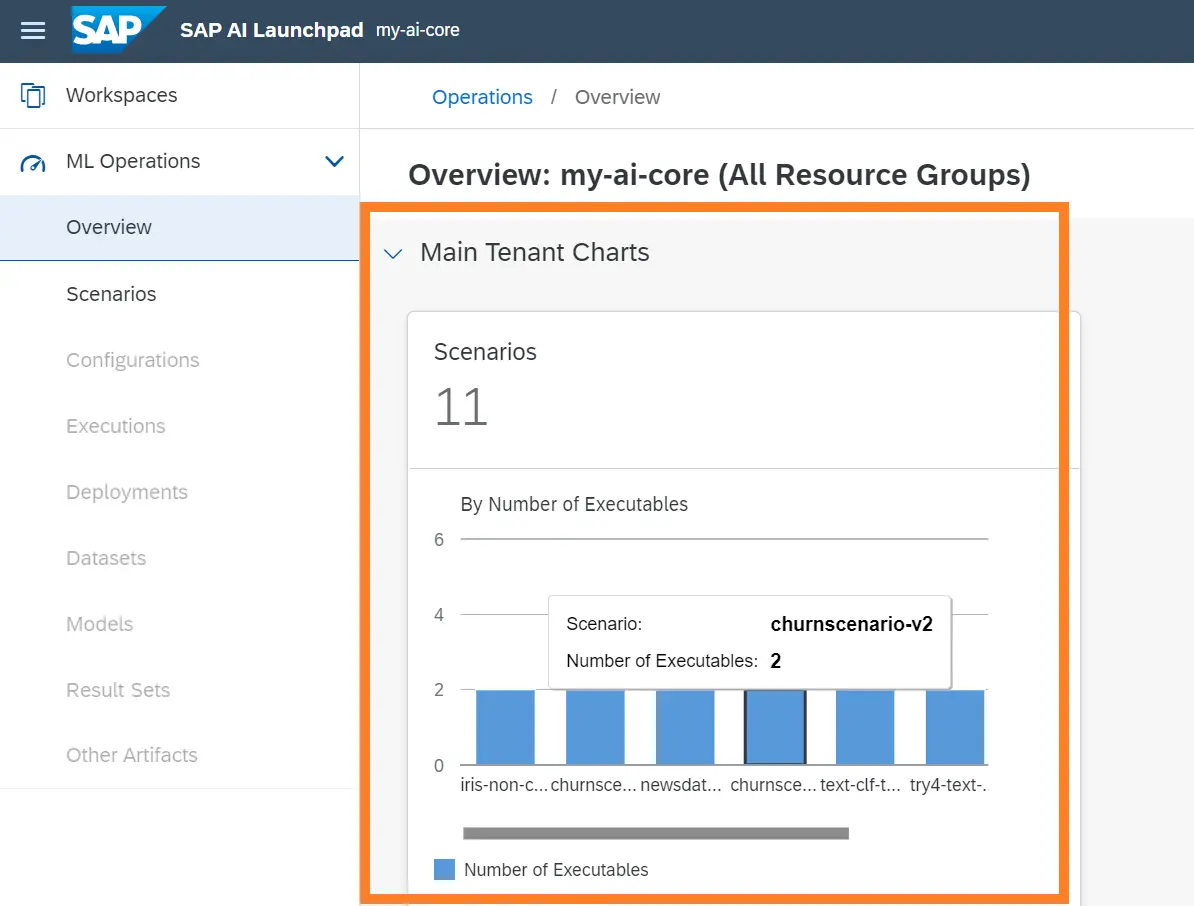The width and height of the screenshot is (1194, 906).
Task: Click the iris-non-c... chart bar
Action: coord(505,727)
